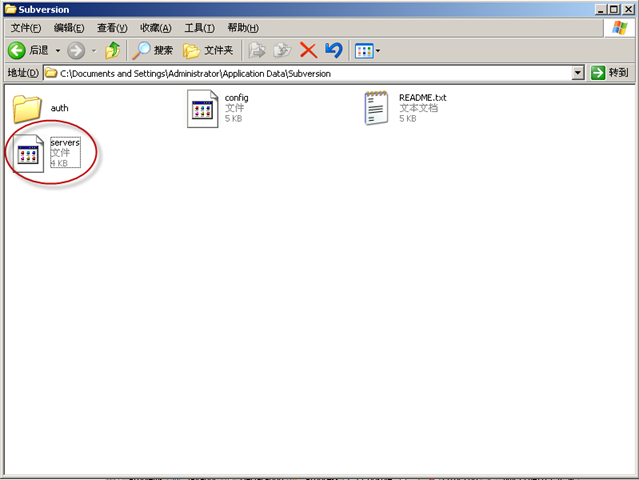Click the red Delete X icon
Screen dimensions: 639x480
pyautogui.click(x=308, y=51)
